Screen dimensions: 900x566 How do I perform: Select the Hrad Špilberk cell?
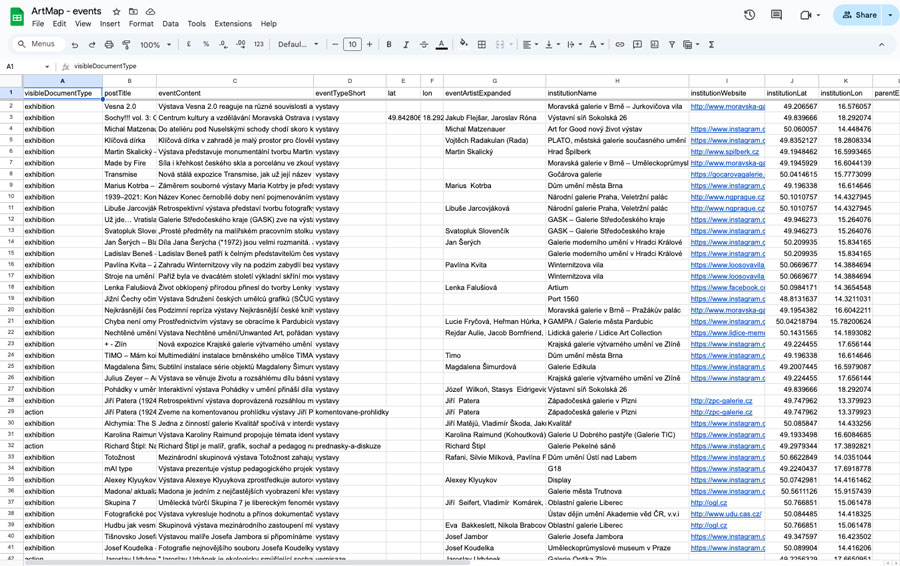coord(617,152)
